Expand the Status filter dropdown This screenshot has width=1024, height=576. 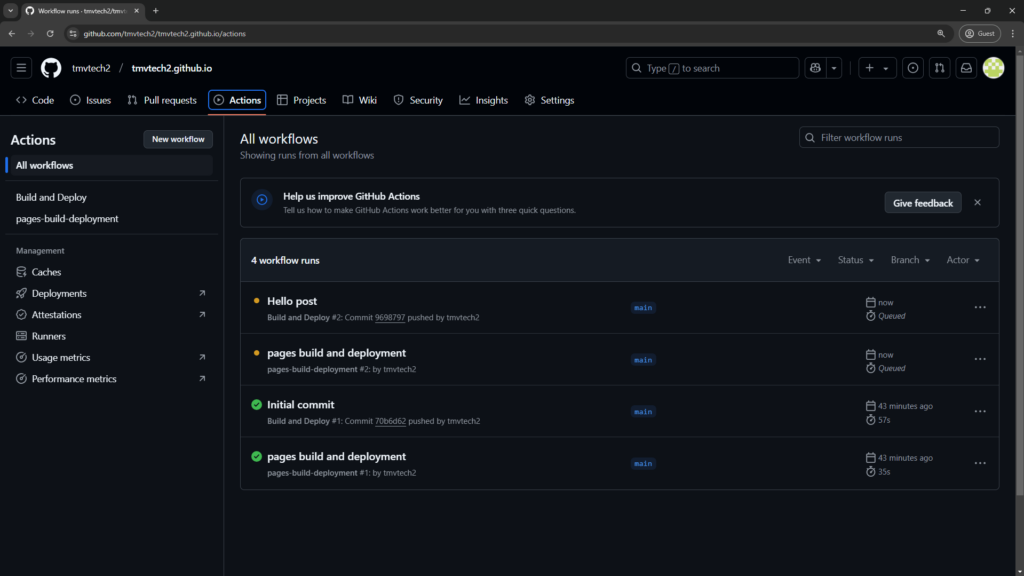[856, 260]
